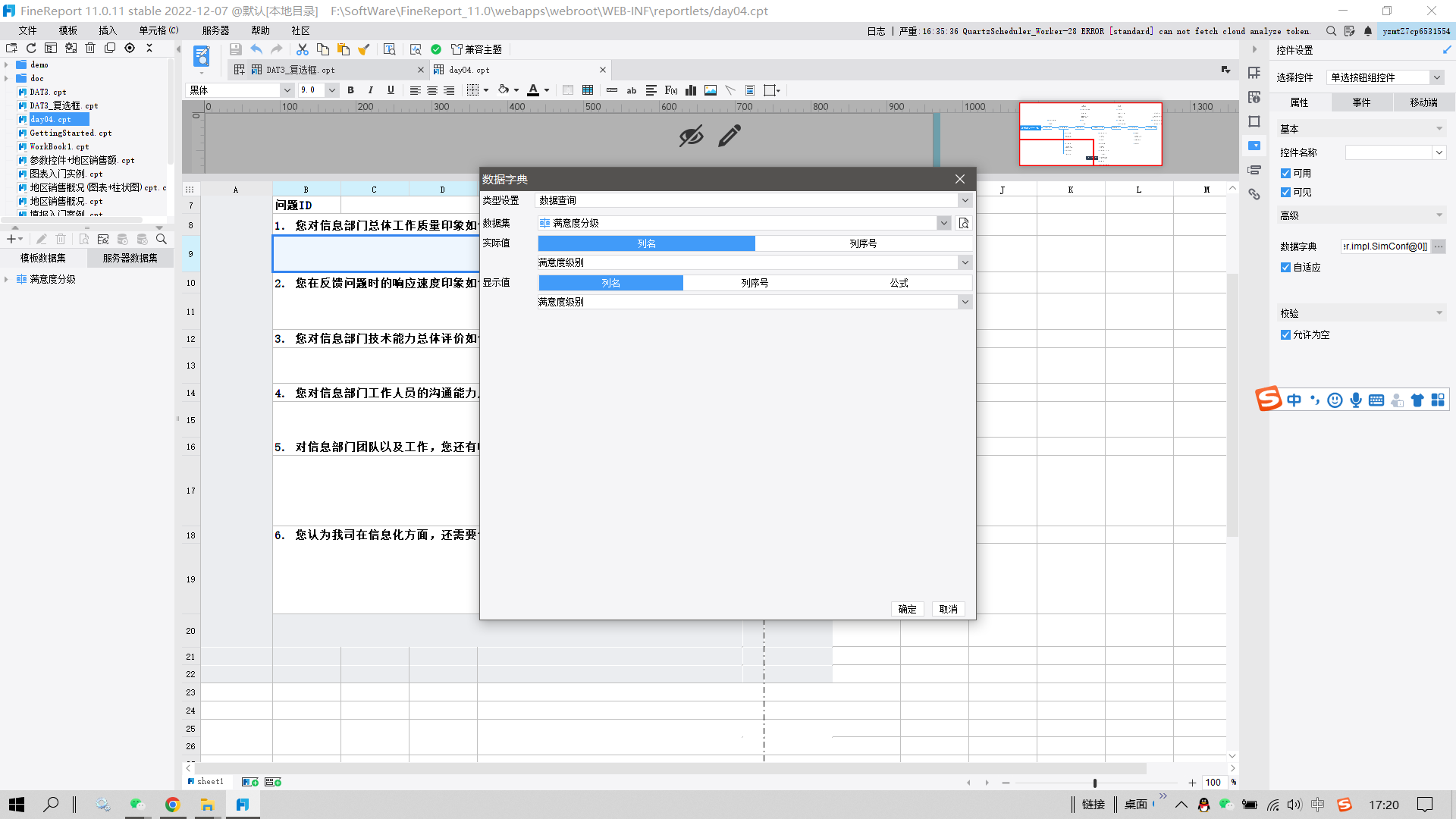The width and height of the screenshot is (1456, 819).
Task: Click the cut scissors icon
Action: (302, 49)
